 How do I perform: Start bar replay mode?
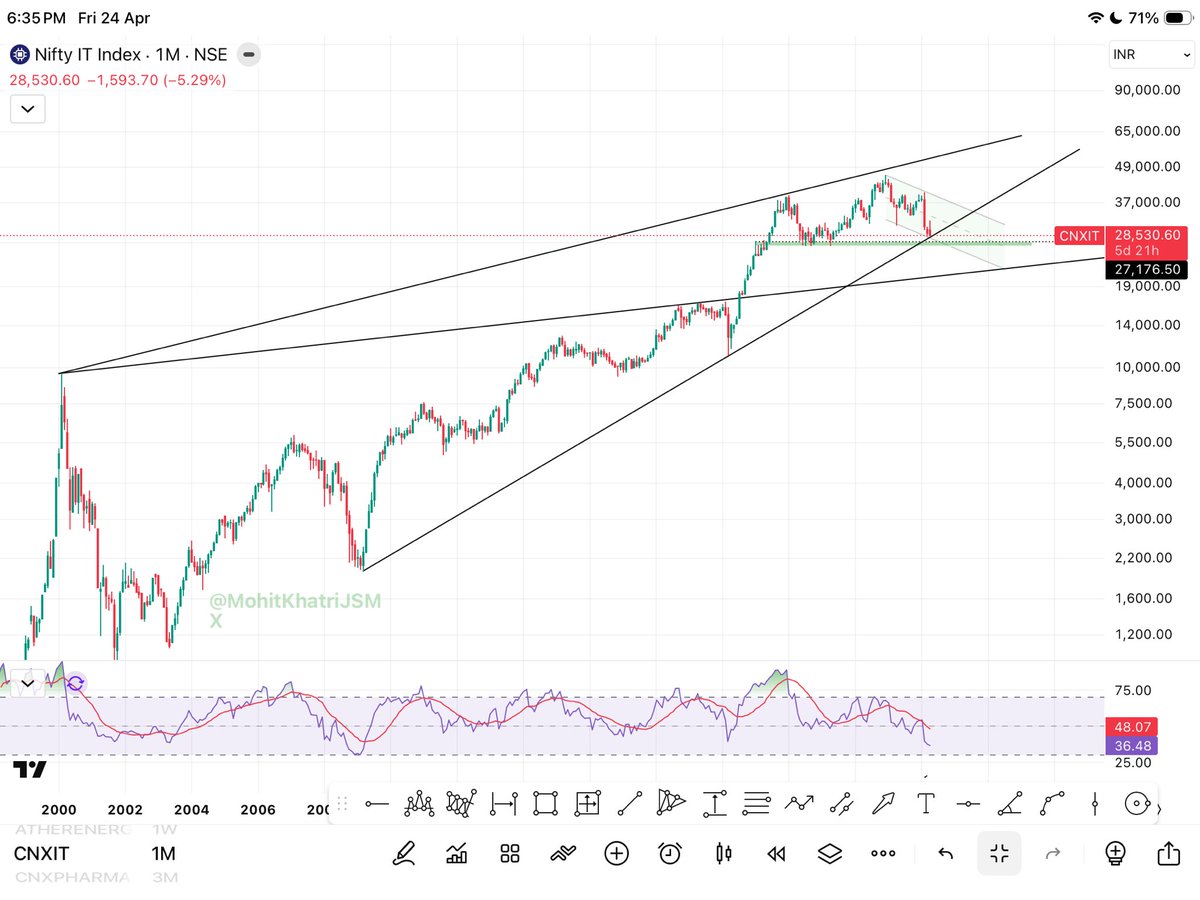pos(776,853)
